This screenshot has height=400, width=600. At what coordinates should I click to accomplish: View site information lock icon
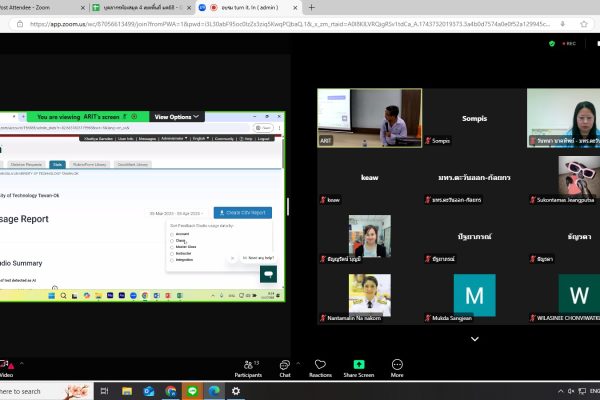click(x=20, y=24)
